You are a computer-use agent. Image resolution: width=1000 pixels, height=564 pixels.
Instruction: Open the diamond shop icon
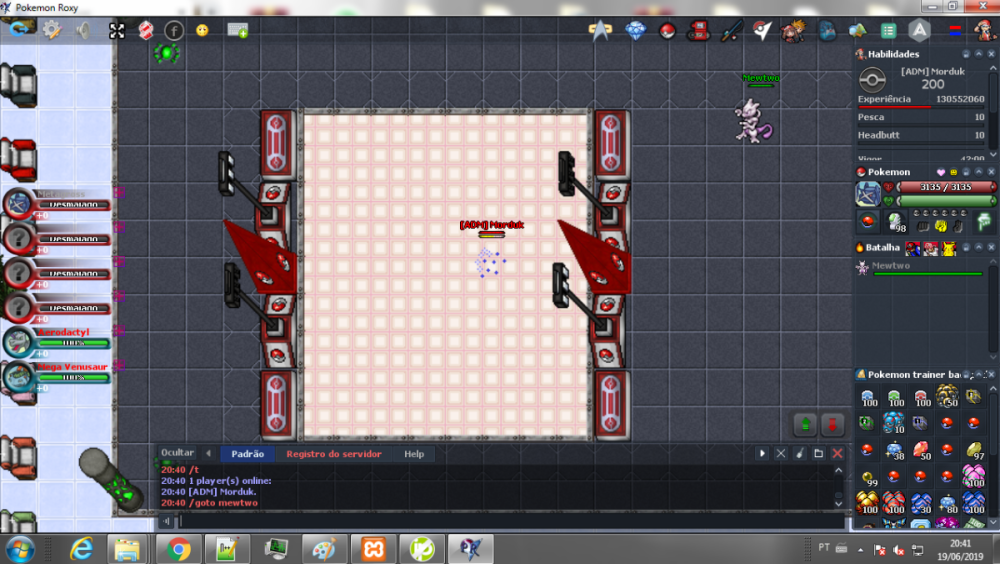[635, 31]
